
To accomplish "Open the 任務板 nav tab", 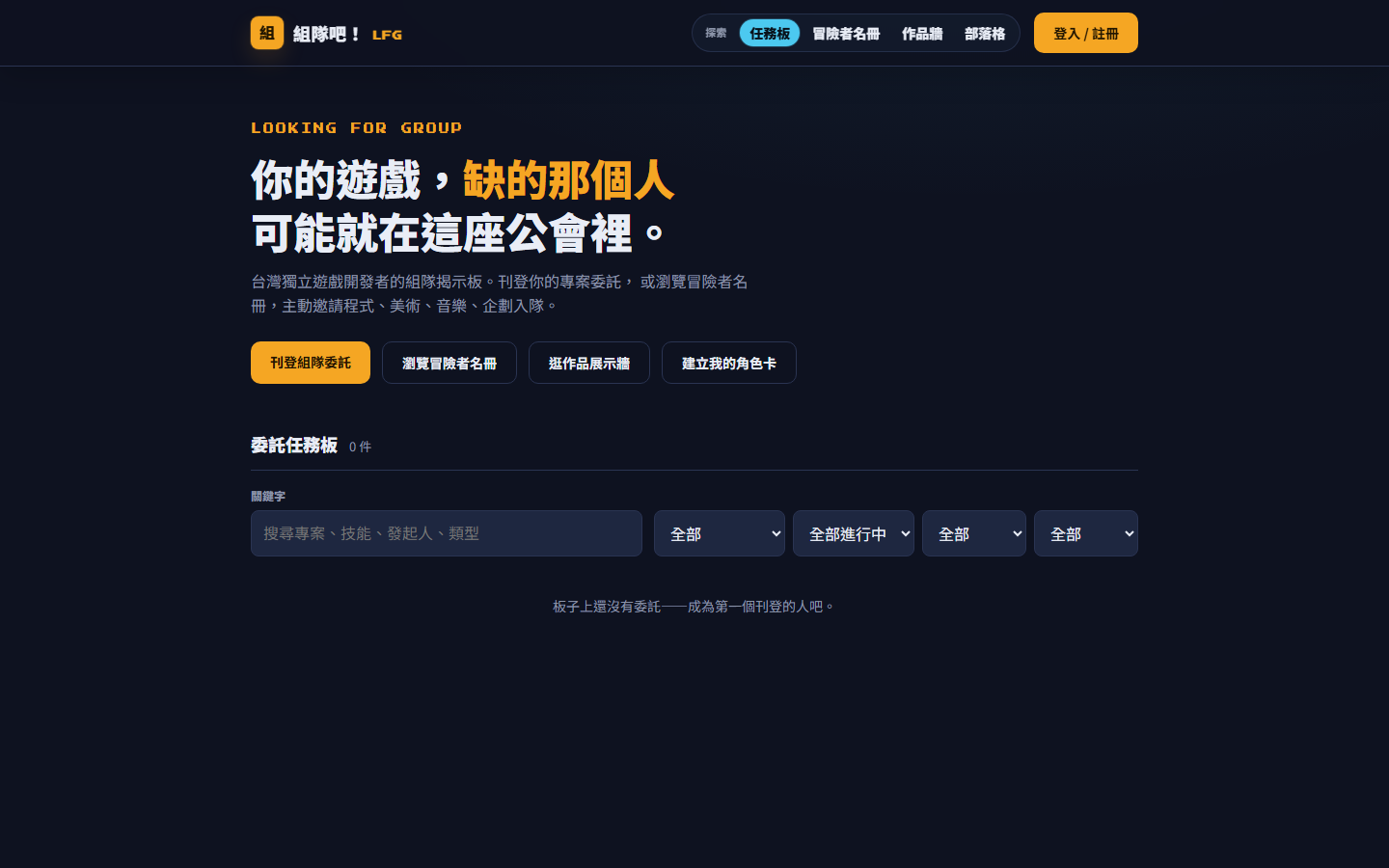I will [x=770, y=33].
